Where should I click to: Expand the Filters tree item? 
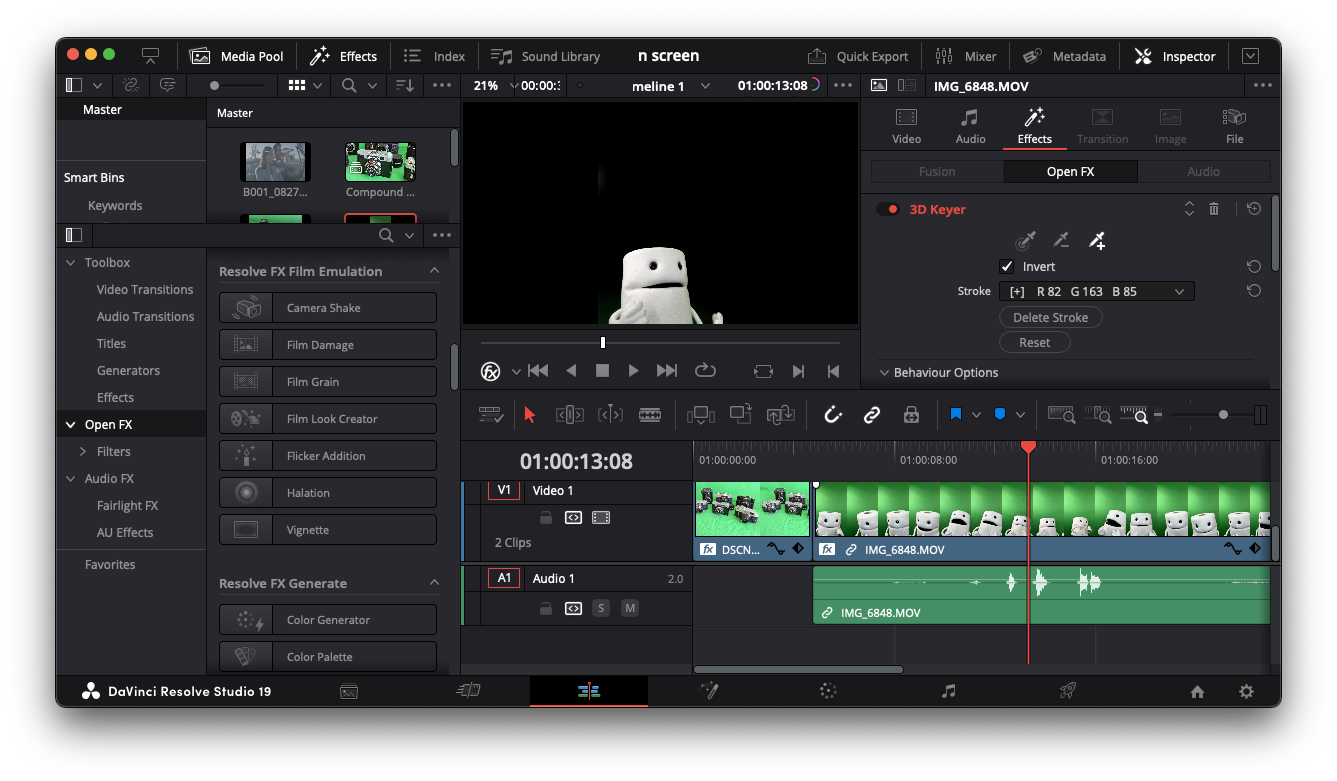tap(83, 452)
